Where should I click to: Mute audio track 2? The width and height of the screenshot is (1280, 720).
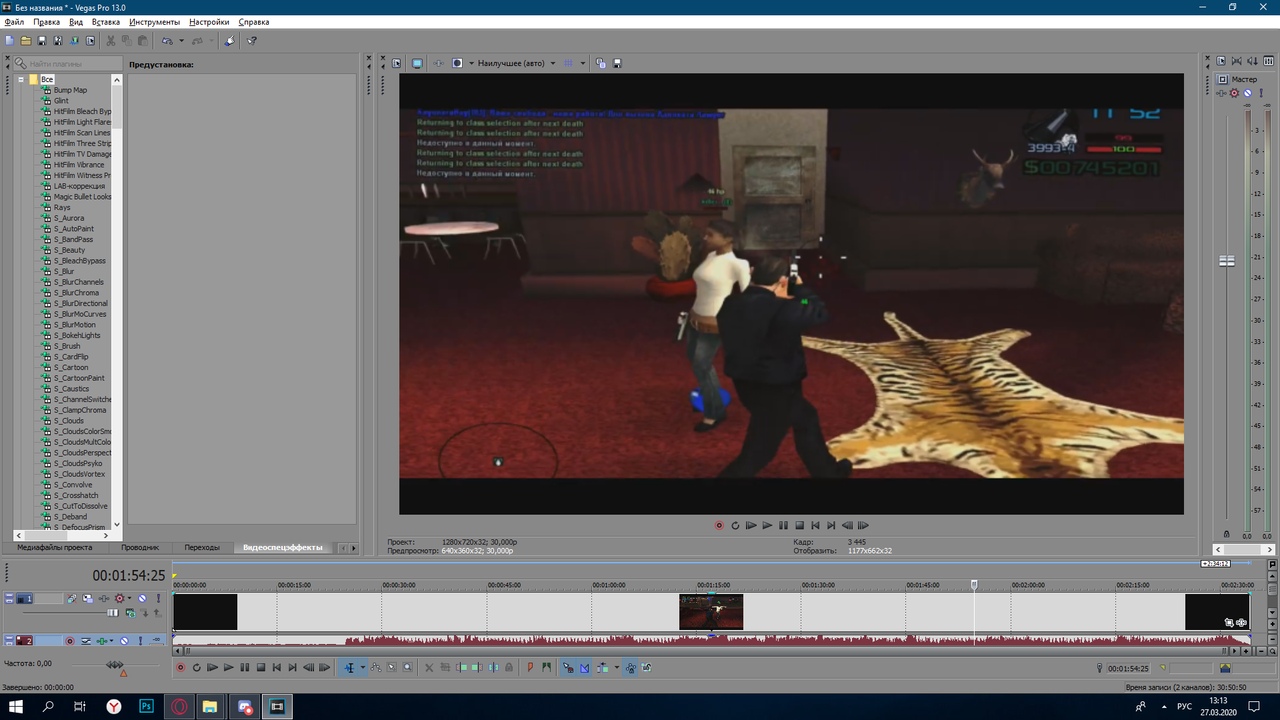coord(124,641)
